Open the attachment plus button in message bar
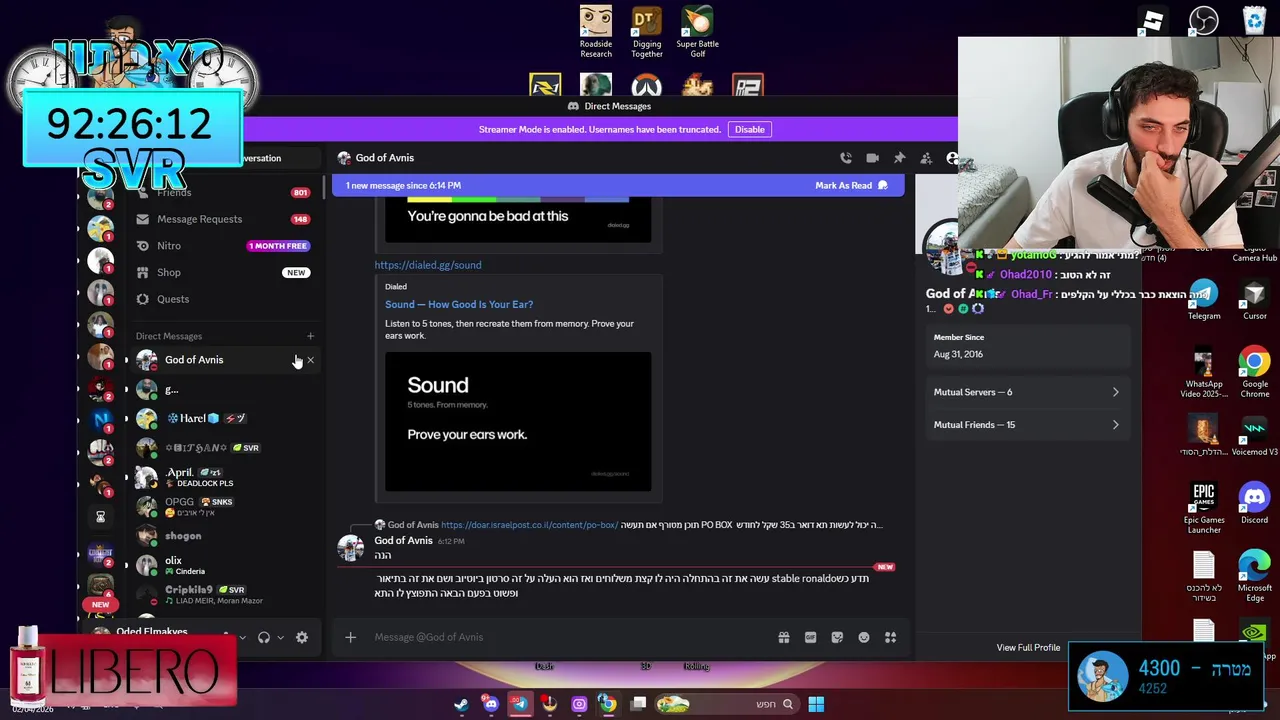This screenshot has width=1280, height=720. [x=350, y=637]
